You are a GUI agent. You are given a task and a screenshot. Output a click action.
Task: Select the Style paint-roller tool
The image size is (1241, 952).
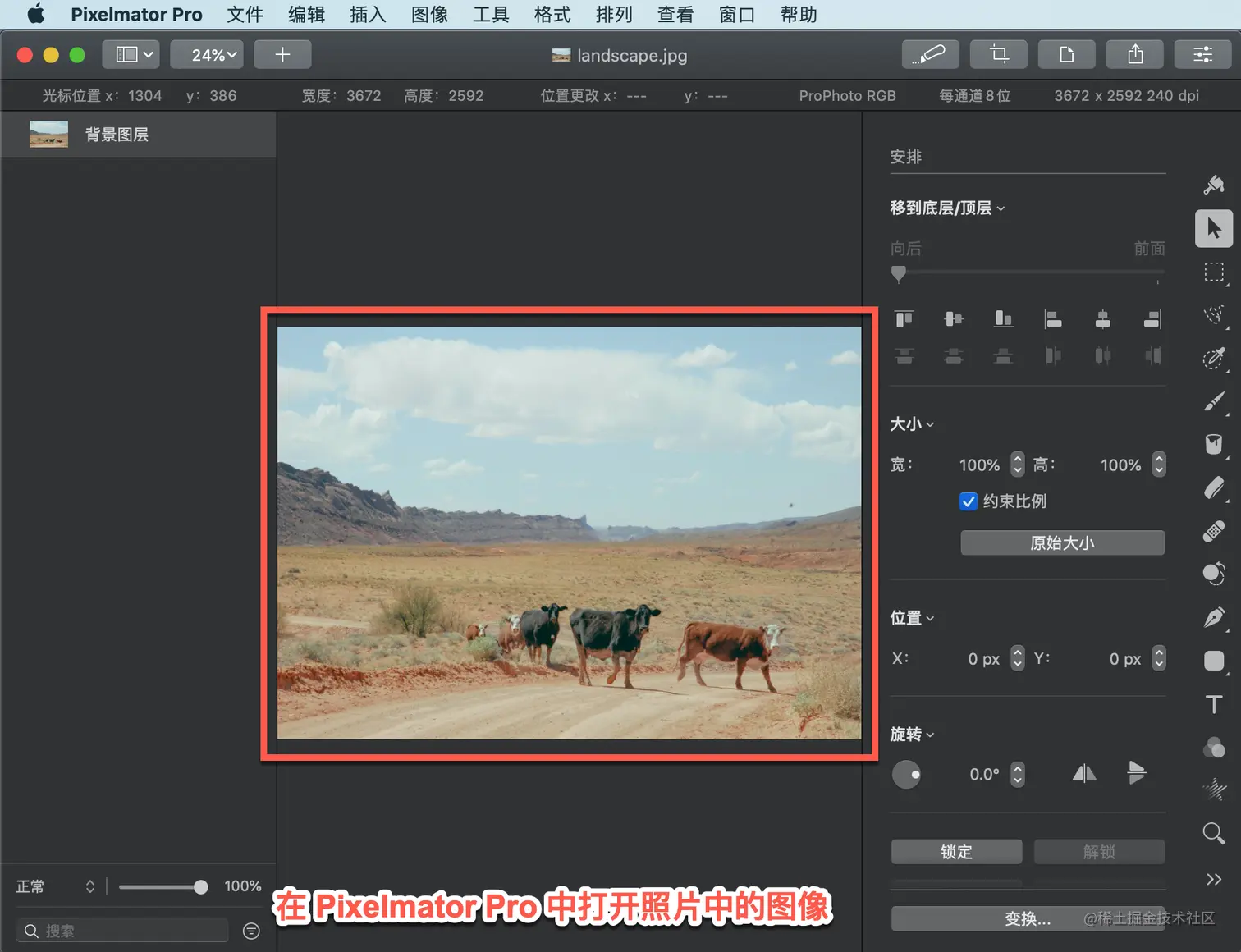pyautogui.click(x=1214, y=185)
